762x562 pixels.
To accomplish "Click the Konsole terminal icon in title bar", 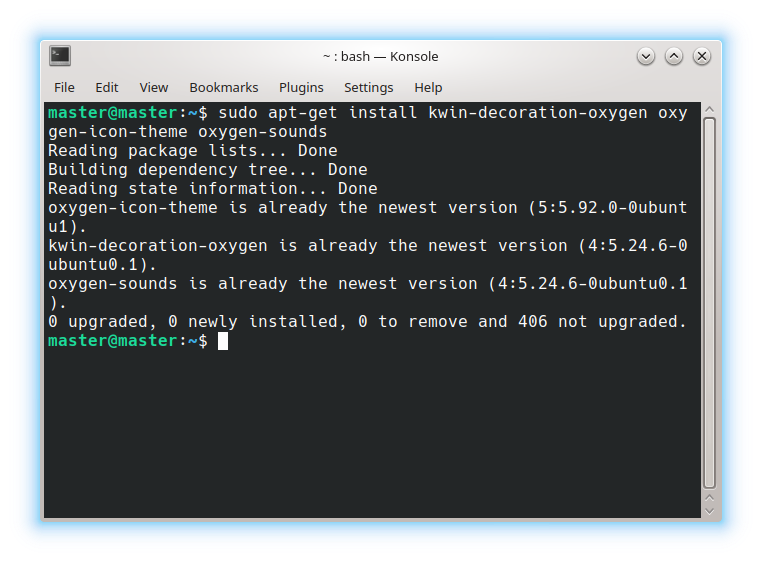I will [60, 56].
